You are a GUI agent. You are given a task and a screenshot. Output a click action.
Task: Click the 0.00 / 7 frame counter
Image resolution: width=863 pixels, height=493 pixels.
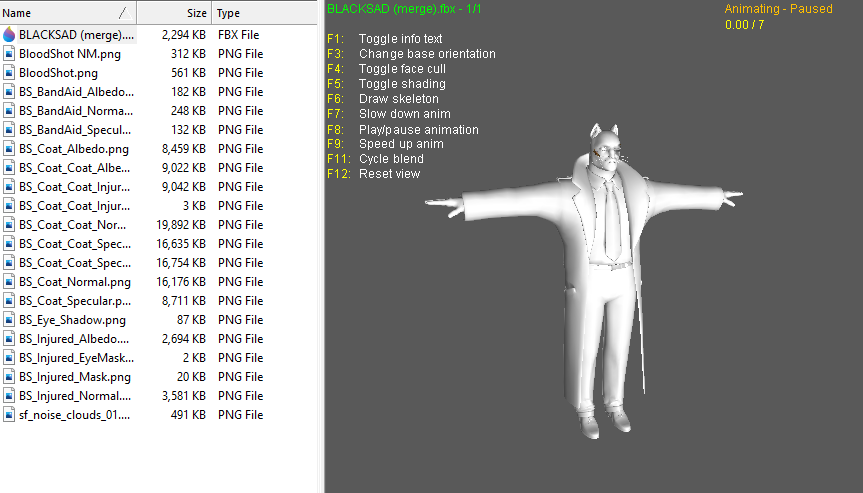[745, 25]
